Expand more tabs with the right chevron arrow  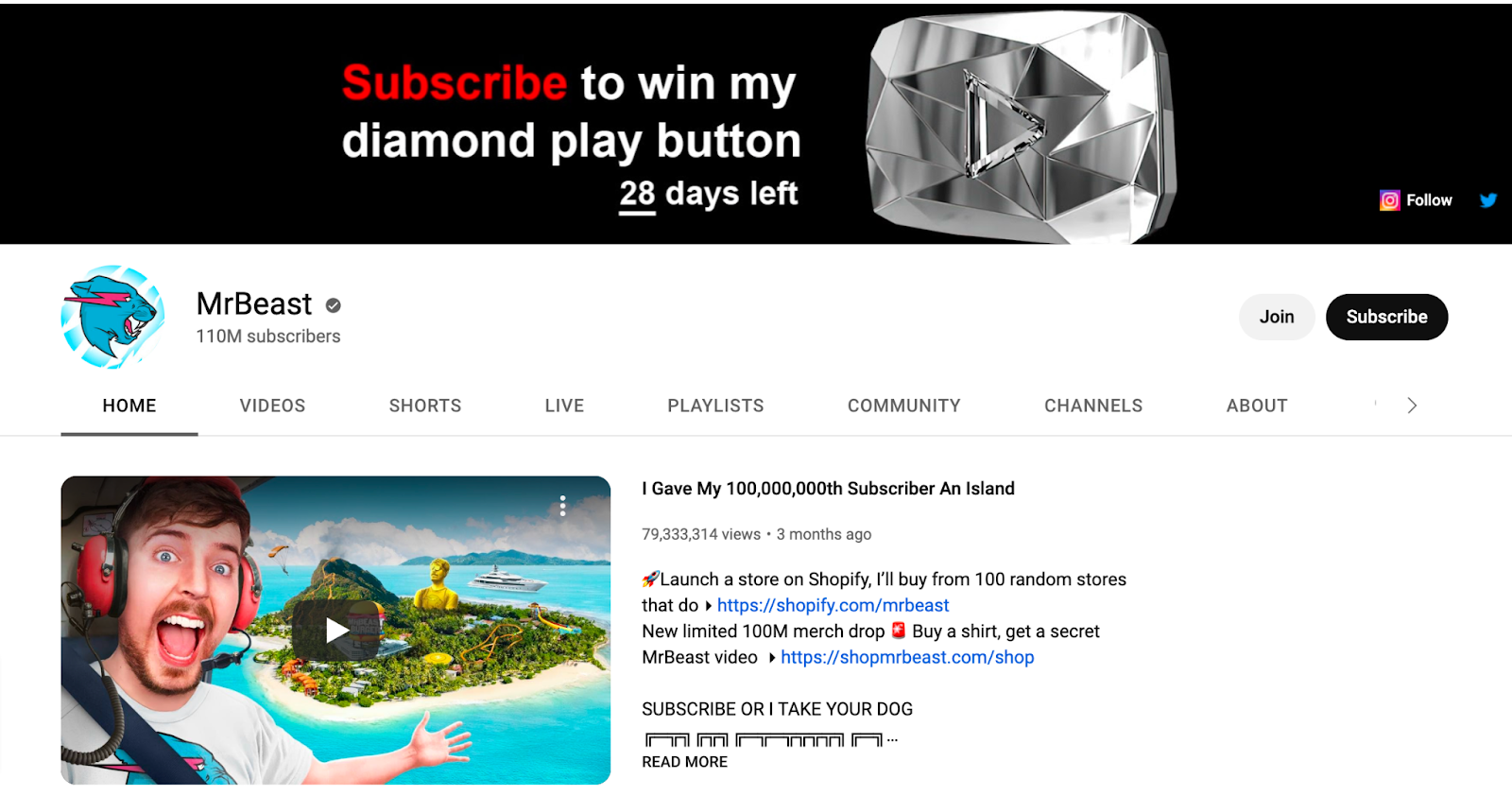1412,406
